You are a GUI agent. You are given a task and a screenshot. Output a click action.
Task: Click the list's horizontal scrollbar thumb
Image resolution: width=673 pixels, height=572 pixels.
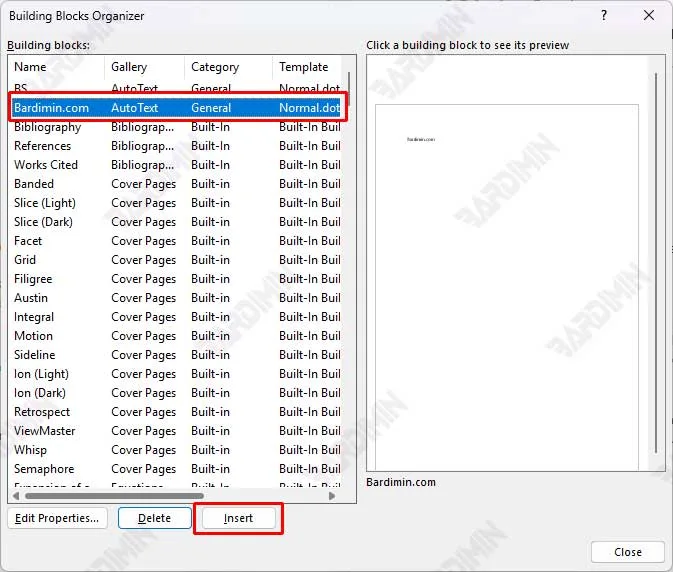[x=114, y=496]
